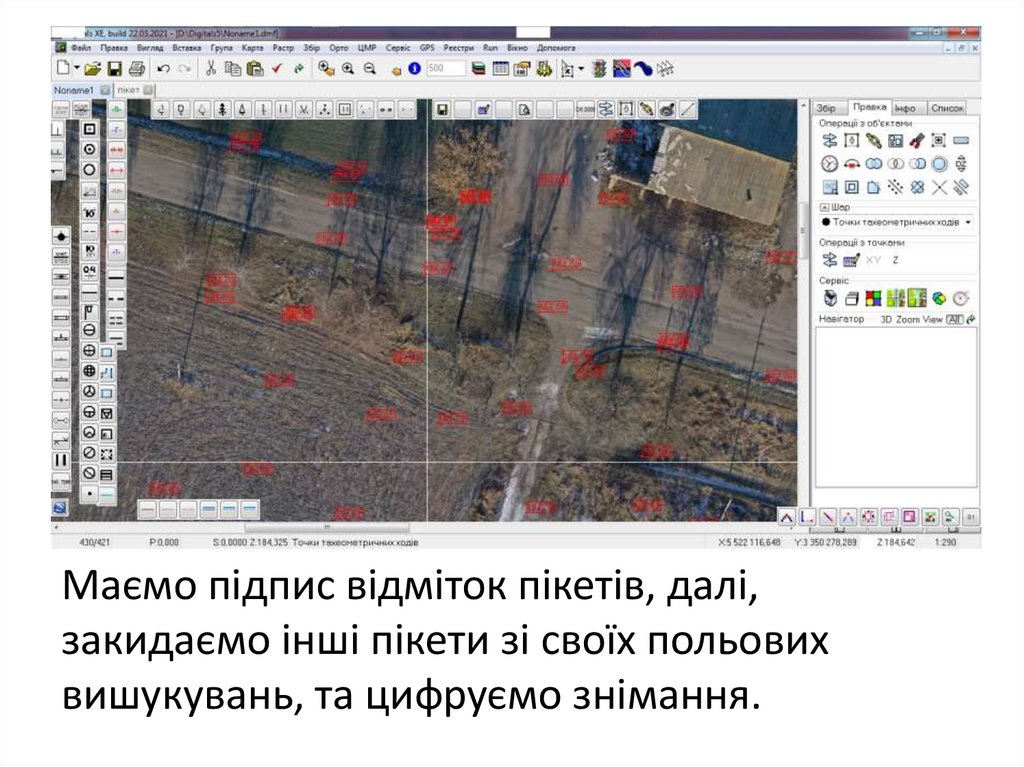1024x767 pixels.
Task: Click the Zoom in magnifier icon
Action: [x=347, y=68]
